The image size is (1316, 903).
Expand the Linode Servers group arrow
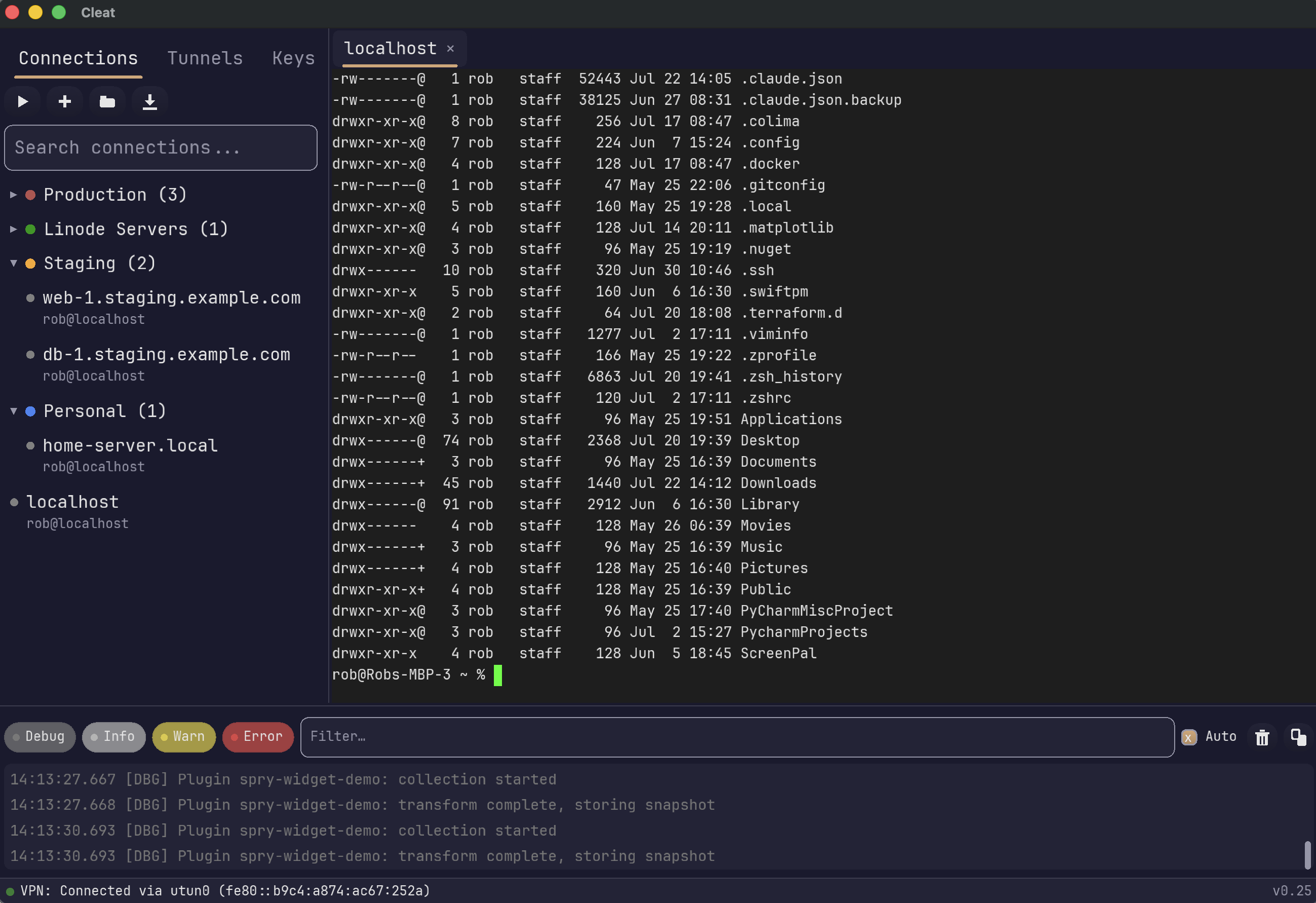click(13, 230)
